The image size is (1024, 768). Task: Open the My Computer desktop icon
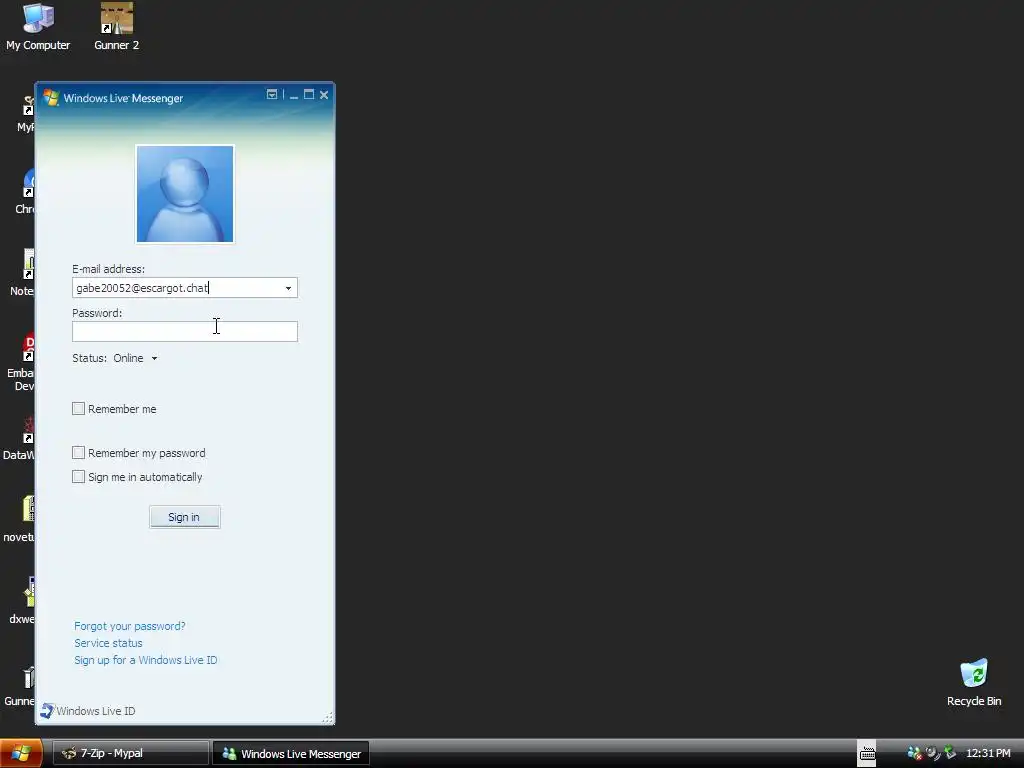point(38,27)
